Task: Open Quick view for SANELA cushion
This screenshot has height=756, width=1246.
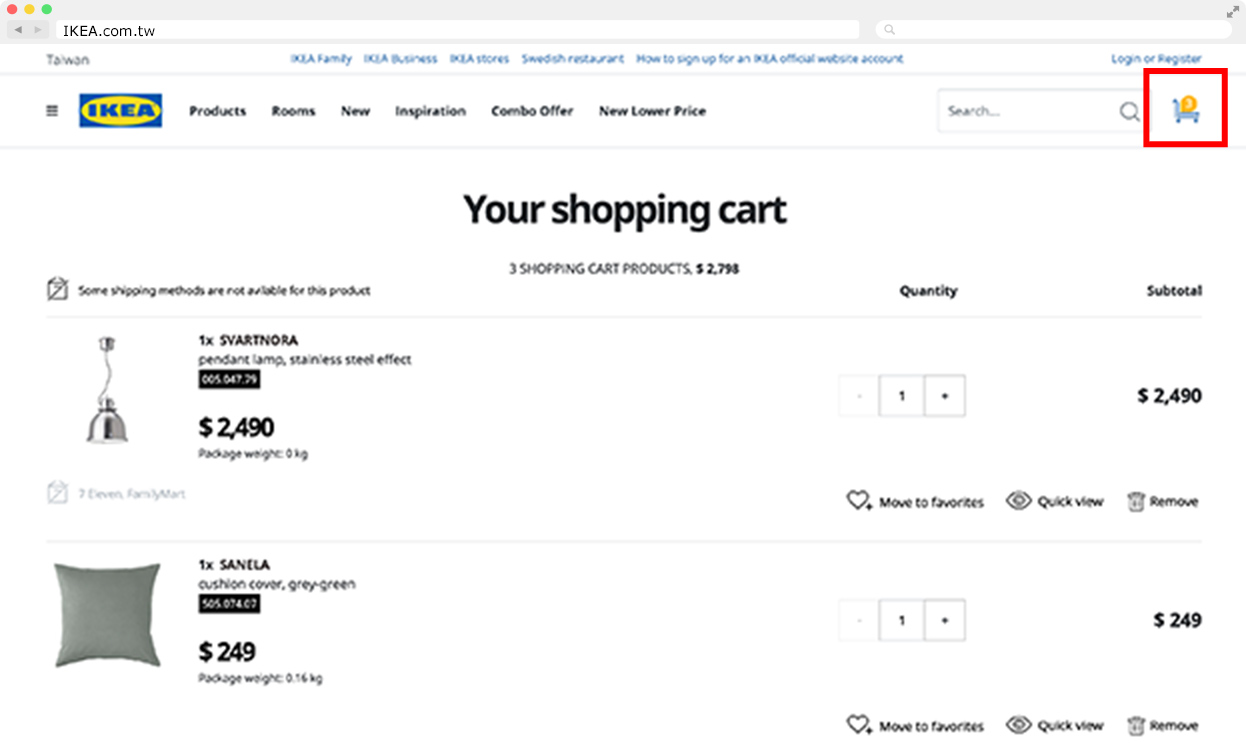Action: click(1055, 726)
